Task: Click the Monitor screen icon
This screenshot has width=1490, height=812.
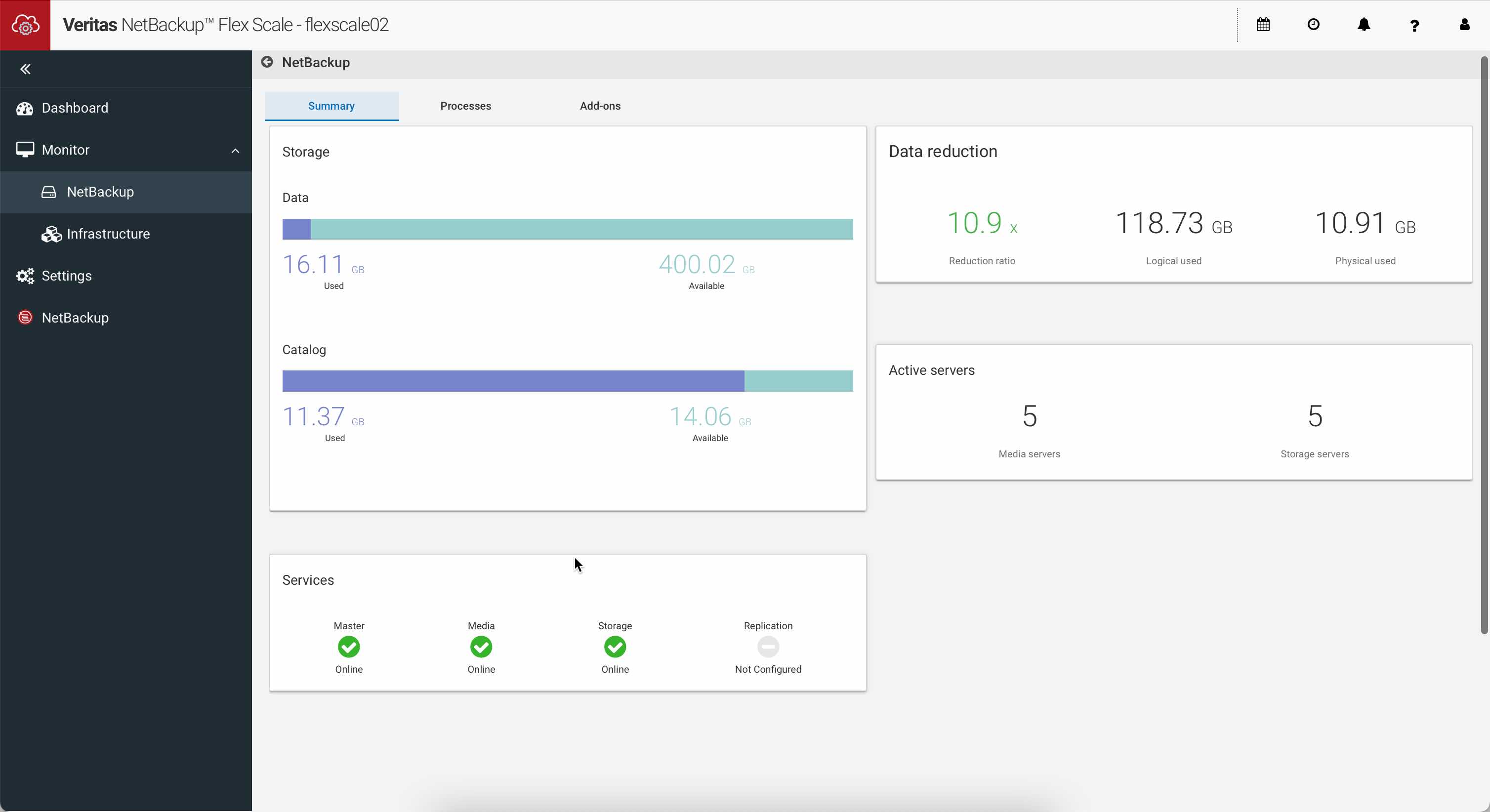Action: tap(25, 150)
